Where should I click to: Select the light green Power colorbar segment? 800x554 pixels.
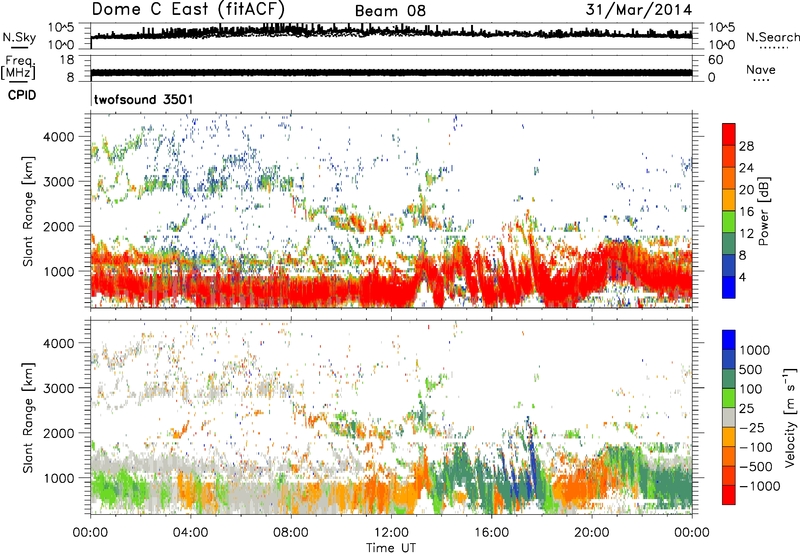729,222
